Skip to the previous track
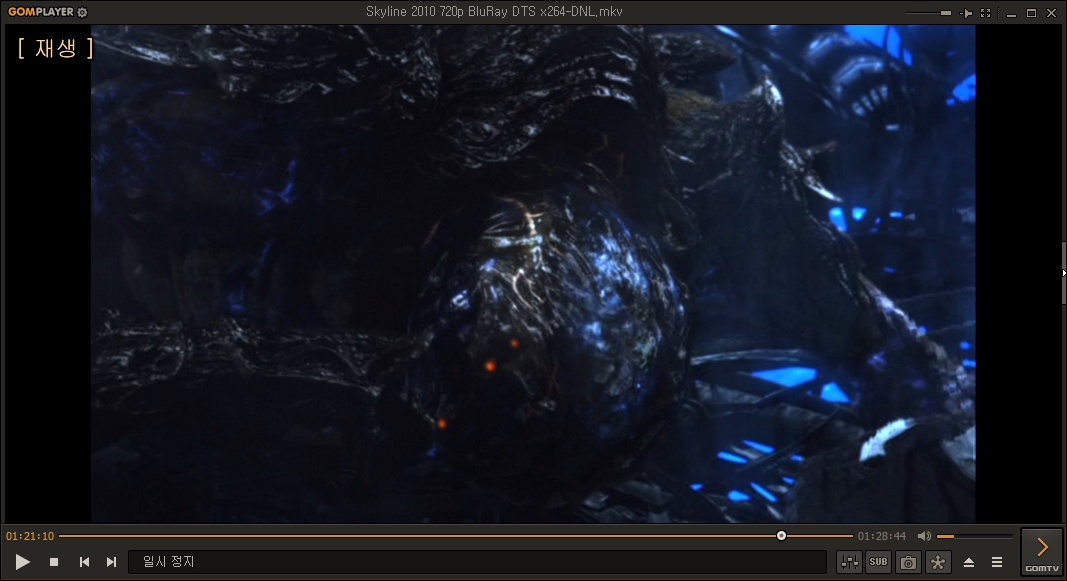 (84, 562)
